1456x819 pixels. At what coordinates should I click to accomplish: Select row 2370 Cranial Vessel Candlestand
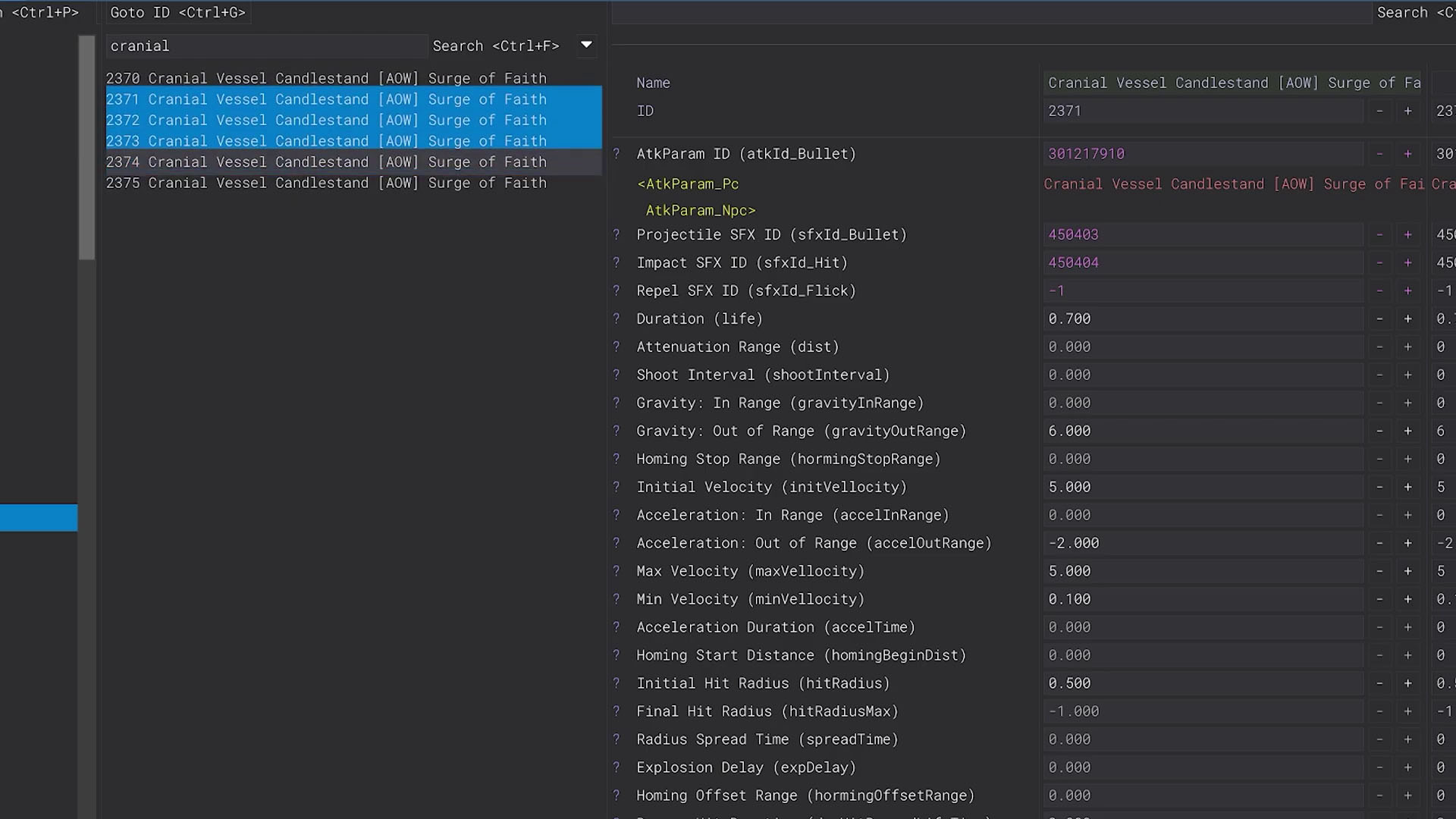326,79
